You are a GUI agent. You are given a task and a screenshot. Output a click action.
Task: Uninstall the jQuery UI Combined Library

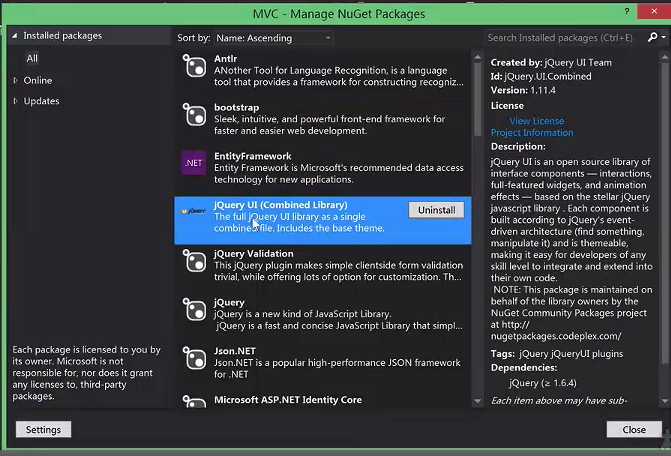[x=436, y=210]
